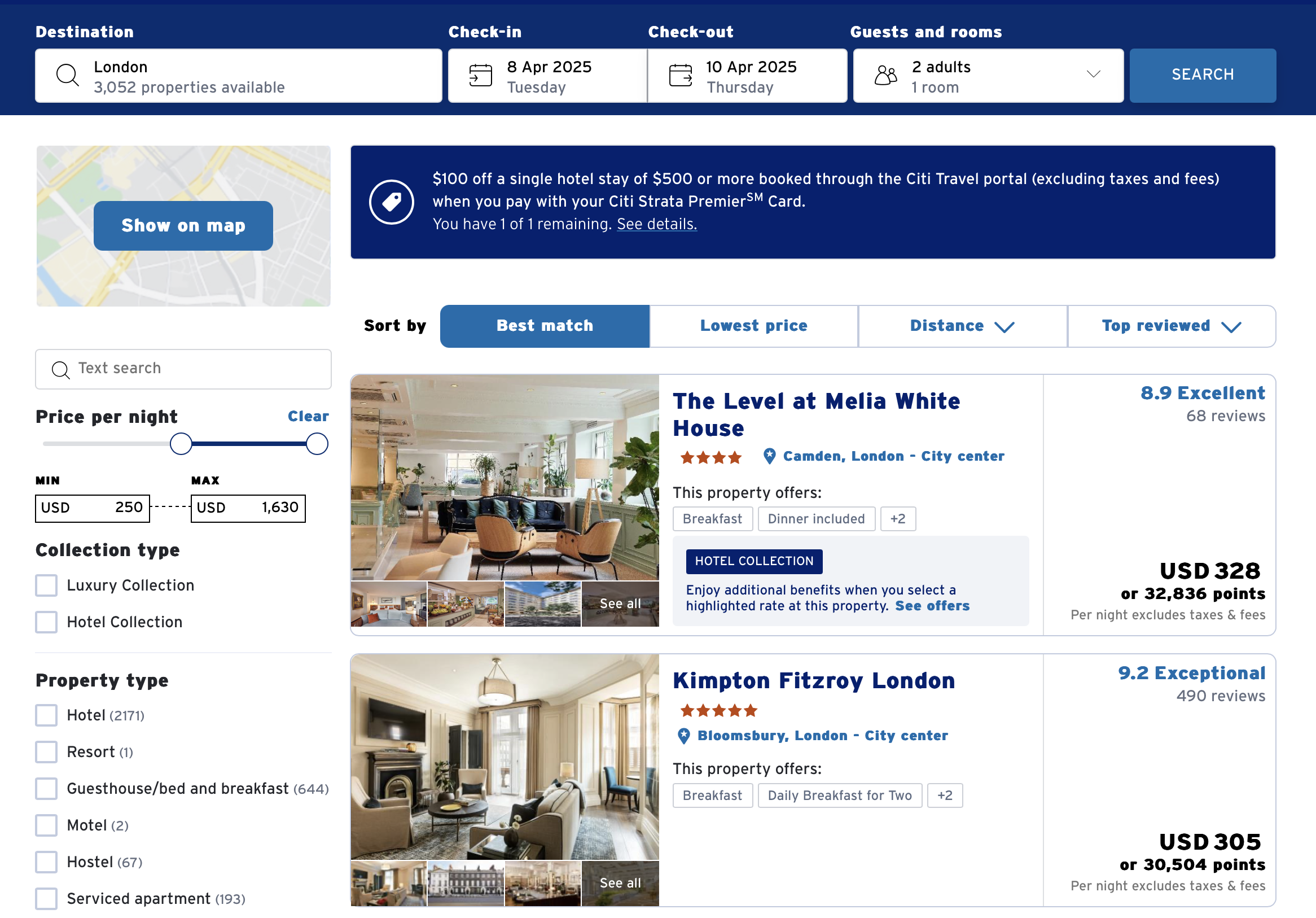Viewport: 1316px width, 918px height.
Task: Click the MIN price USD 250 field
Action: coord(93,509)
